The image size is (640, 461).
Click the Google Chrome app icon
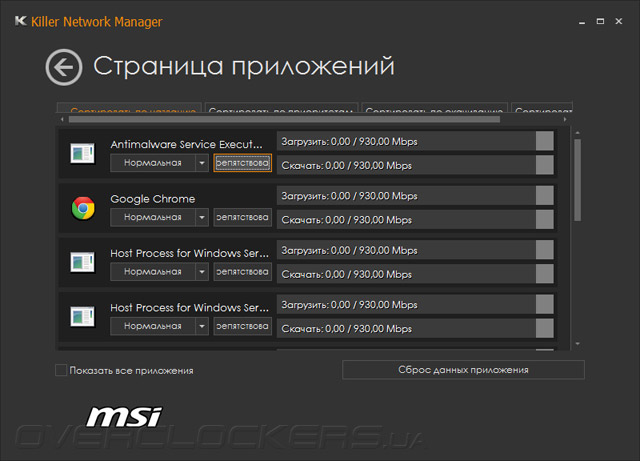[83, 208]
